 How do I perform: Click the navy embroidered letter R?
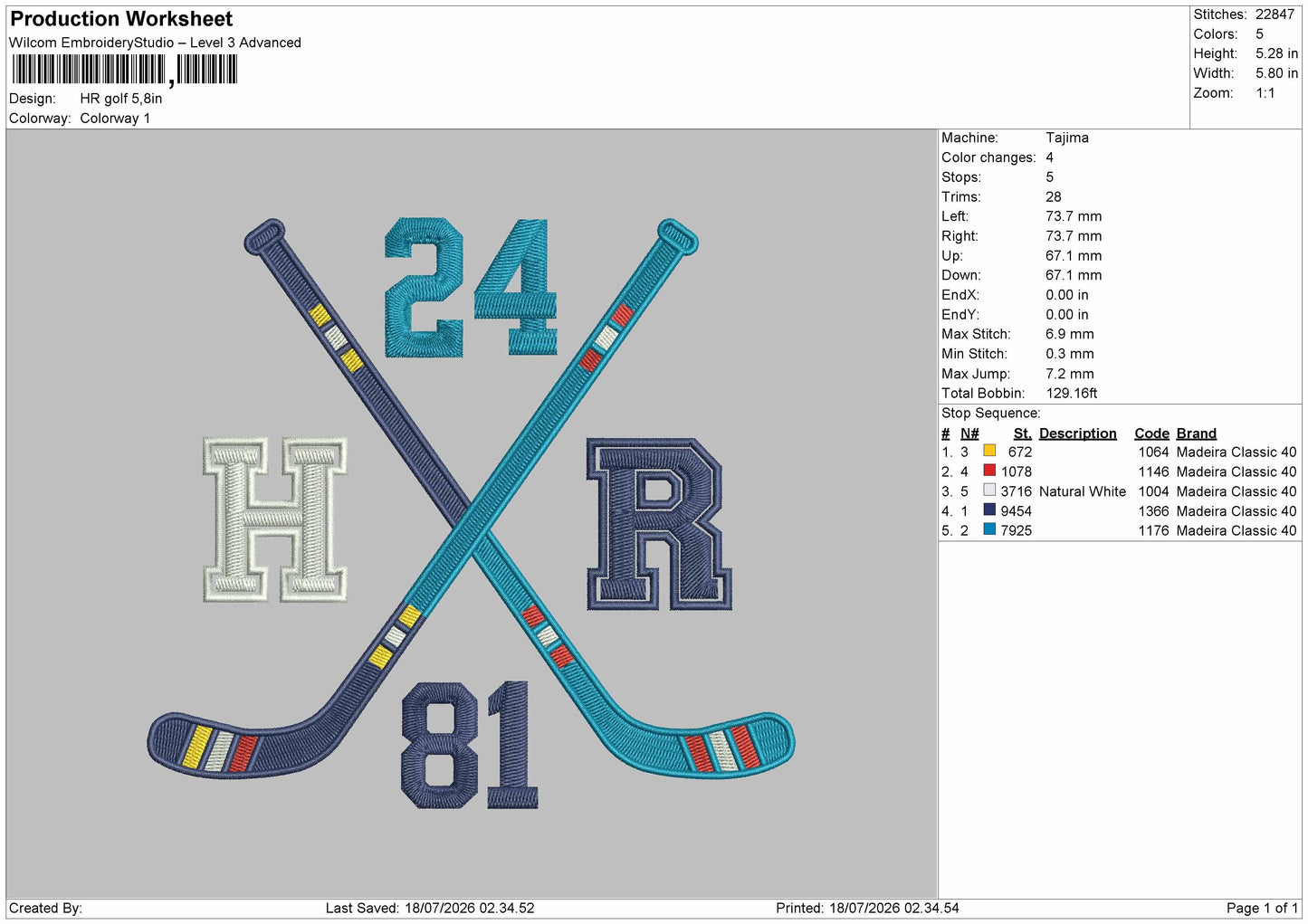click(x=659, y=524)
